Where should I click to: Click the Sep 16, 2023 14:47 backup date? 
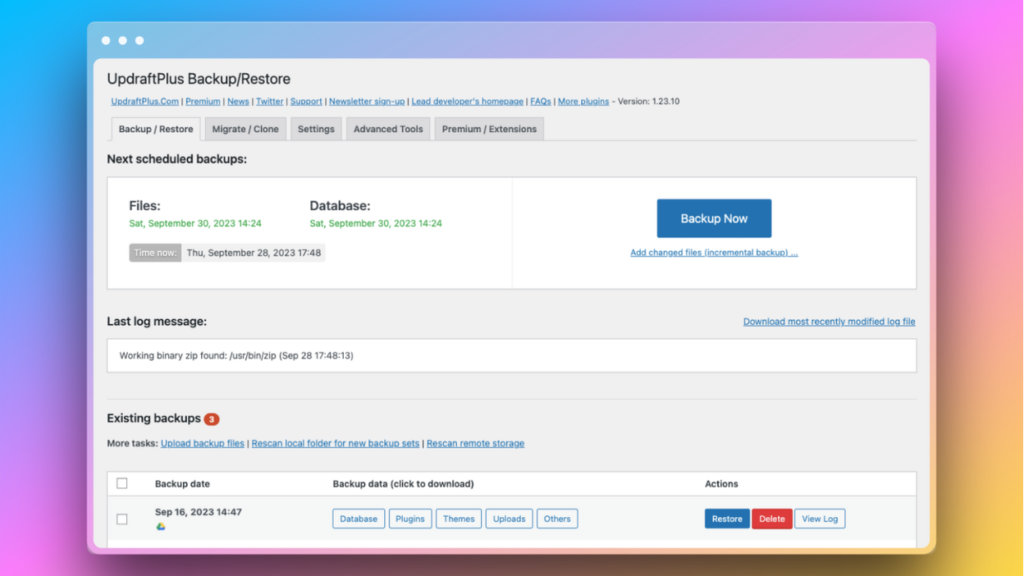[198, 512]
